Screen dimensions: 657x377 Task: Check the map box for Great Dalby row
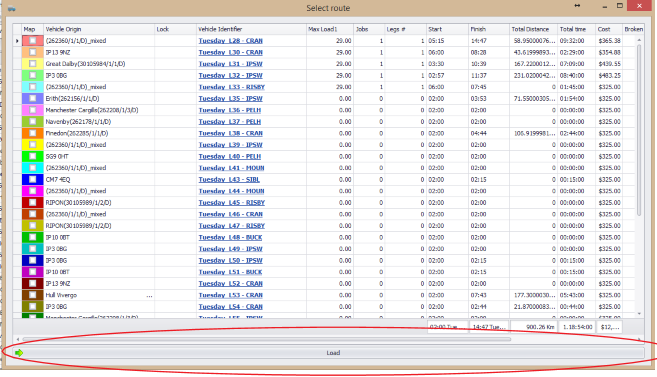[32, 64]
